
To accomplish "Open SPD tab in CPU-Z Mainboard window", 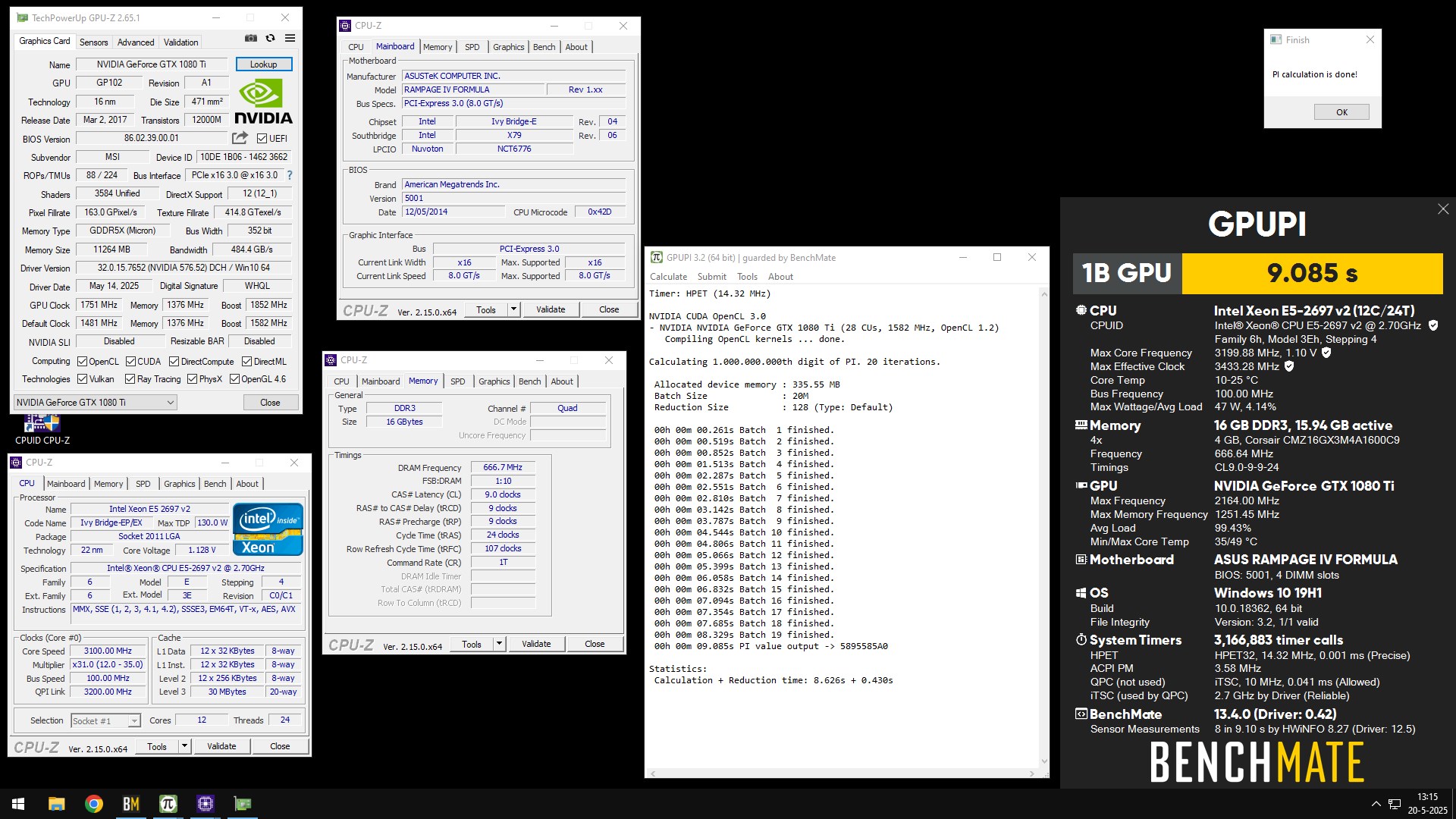I will pos(472,47).
